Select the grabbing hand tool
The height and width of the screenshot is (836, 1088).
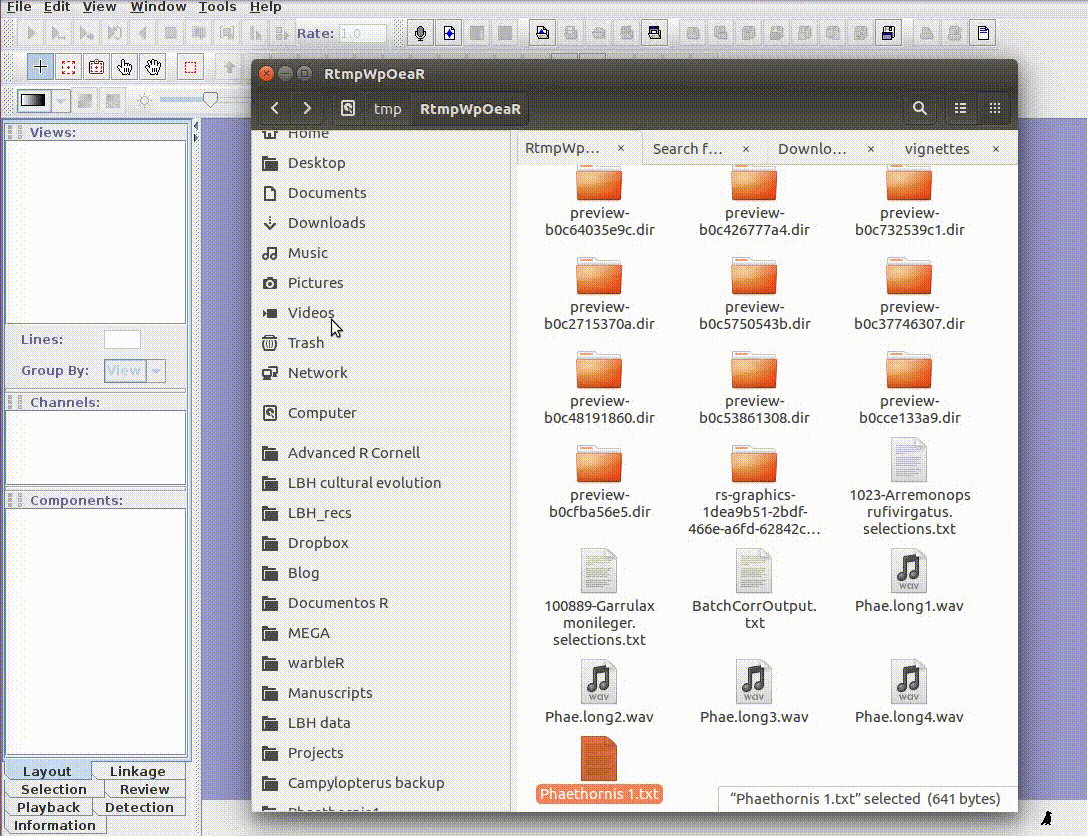click(x=152, y=68)
